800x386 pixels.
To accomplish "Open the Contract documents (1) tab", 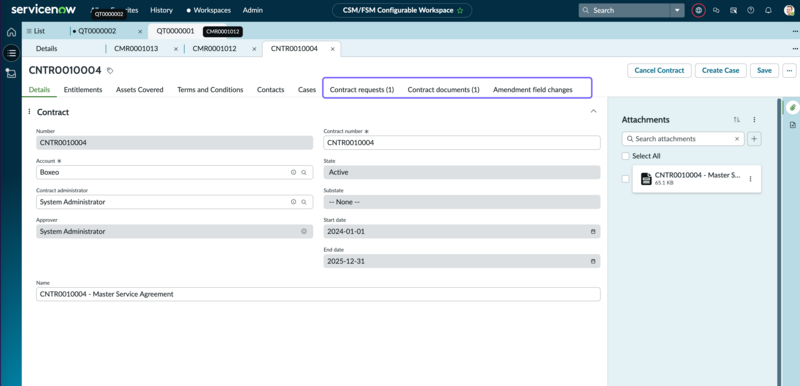I will (443, 90).
